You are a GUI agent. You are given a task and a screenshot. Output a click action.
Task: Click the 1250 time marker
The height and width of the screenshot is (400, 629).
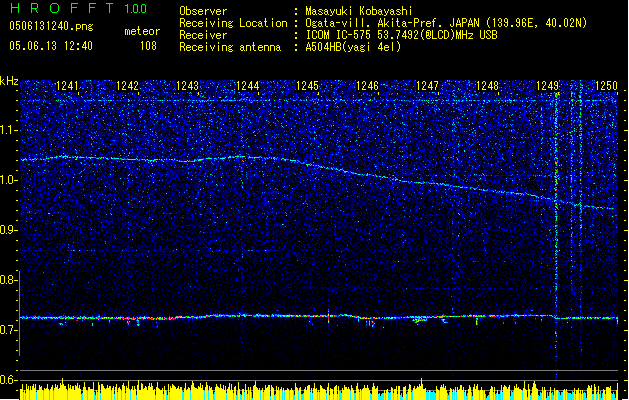606,86
